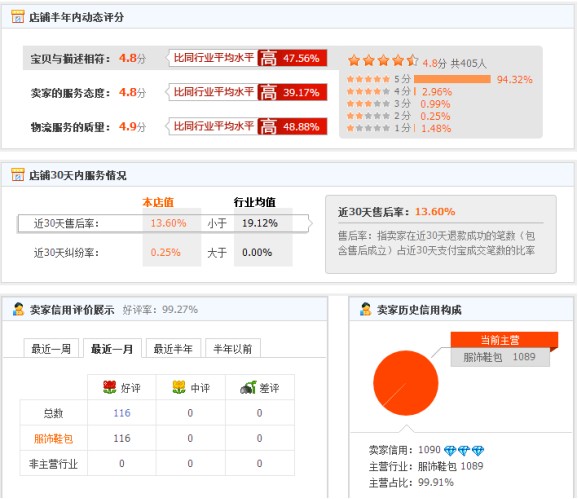Click the dark flower 差评 icon
Viewport: 578px width, 499px height.
click(248, 387)
